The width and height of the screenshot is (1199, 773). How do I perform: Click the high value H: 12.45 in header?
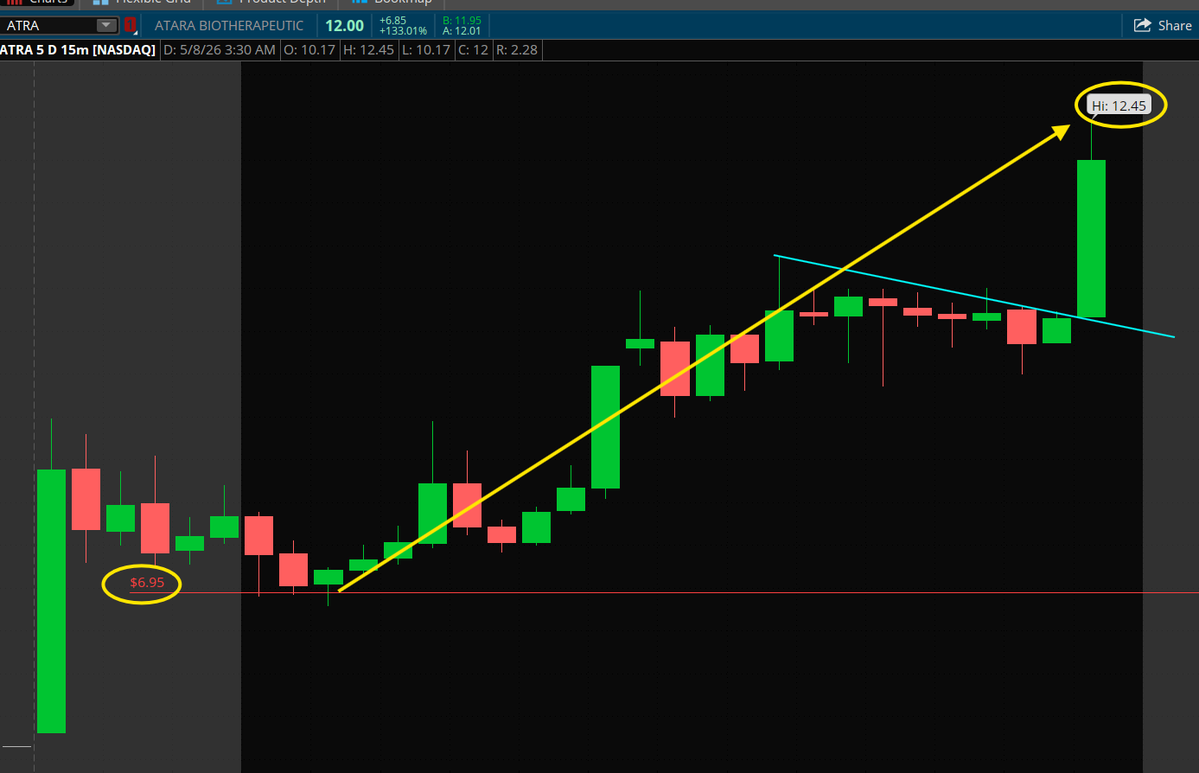point(369,50)
